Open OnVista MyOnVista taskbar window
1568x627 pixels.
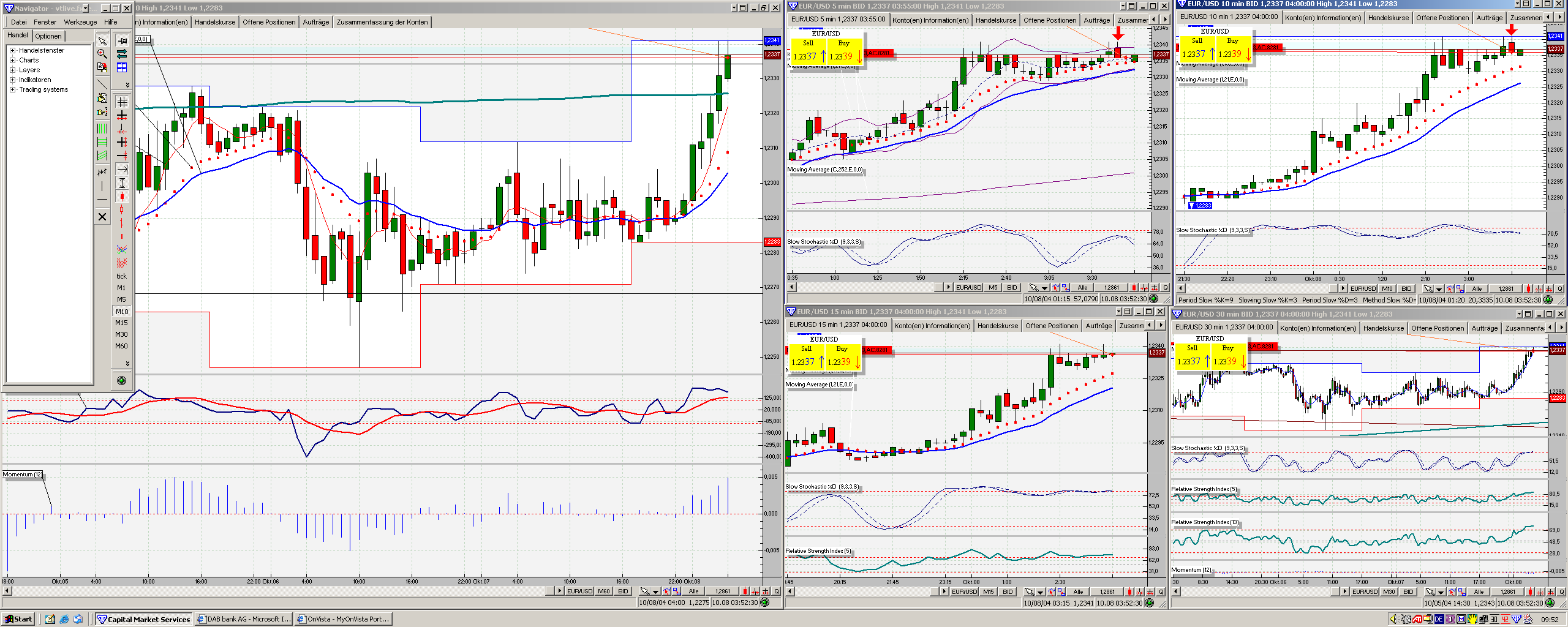343,619
